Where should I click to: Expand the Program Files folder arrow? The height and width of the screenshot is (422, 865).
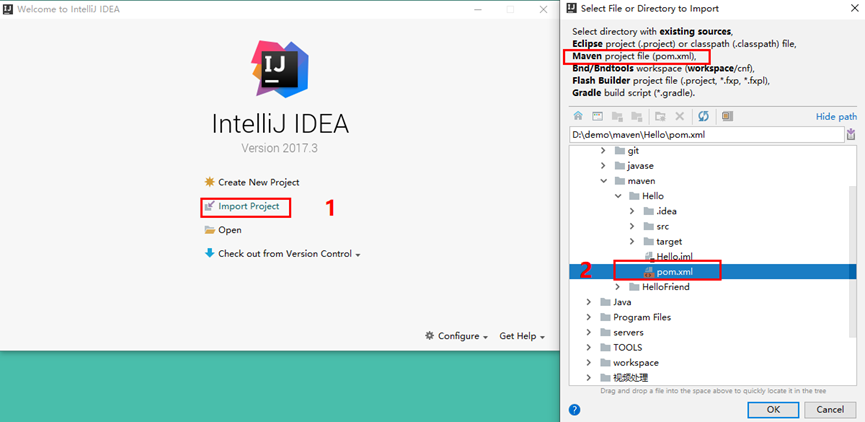pyautogui.click(x=589, y=317)
